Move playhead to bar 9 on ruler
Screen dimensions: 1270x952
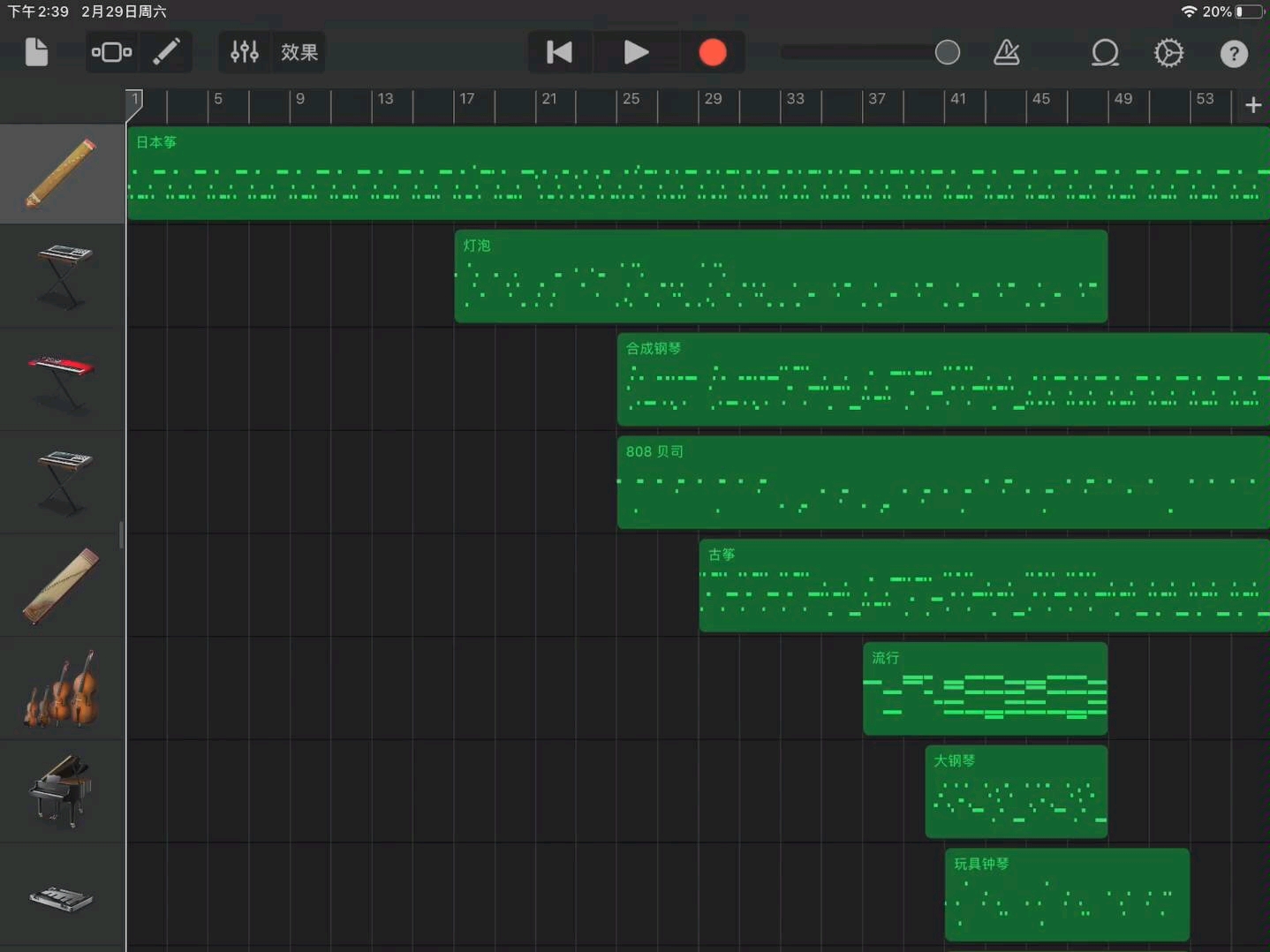[300, 99]
